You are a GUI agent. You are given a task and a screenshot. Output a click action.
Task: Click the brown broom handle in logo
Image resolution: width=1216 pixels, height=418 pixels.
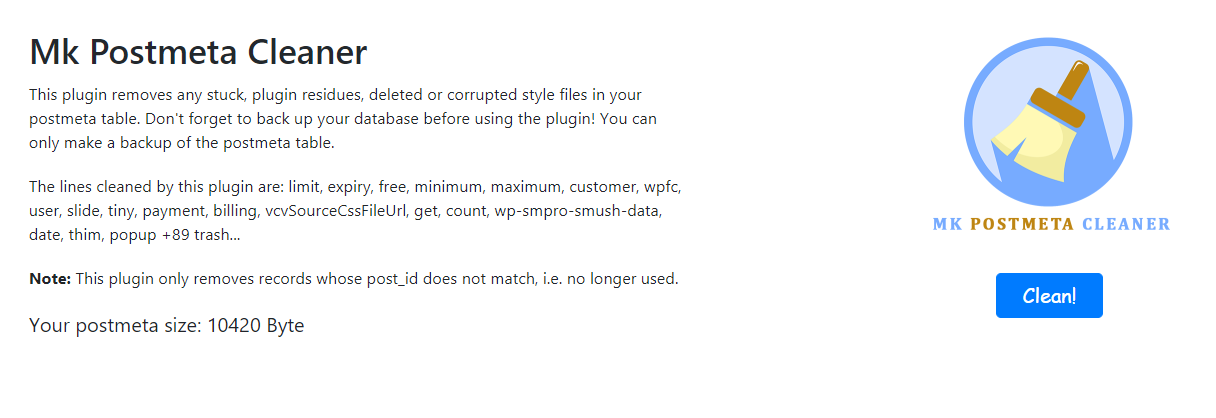[x=1071, y=80]
